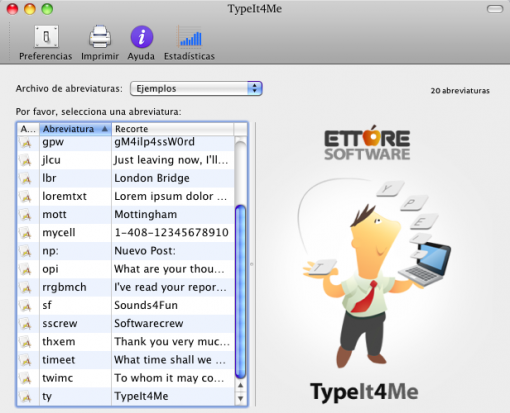Select the mott abbreviation
Screen dimensions: 510x413
[54, 214]
